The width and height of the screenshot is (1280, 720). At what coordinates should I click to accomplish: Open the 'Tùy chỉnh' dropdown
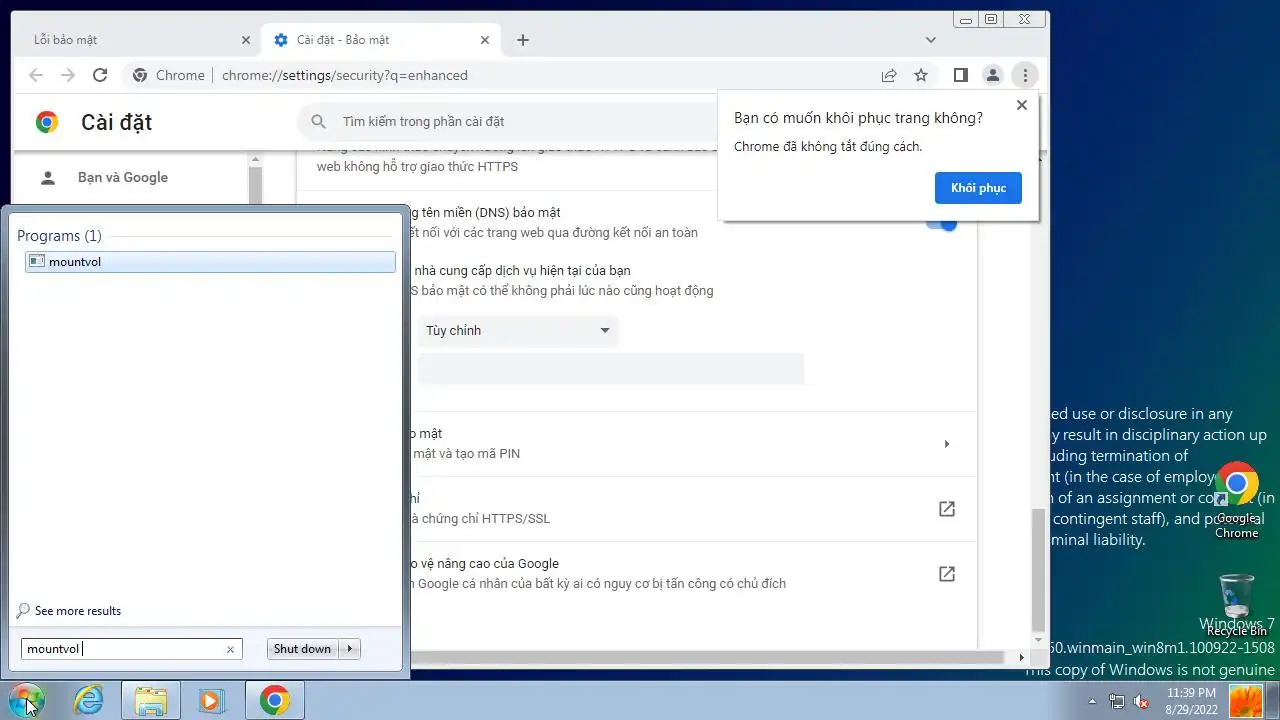pyautogui.click(x=517, y=331)
